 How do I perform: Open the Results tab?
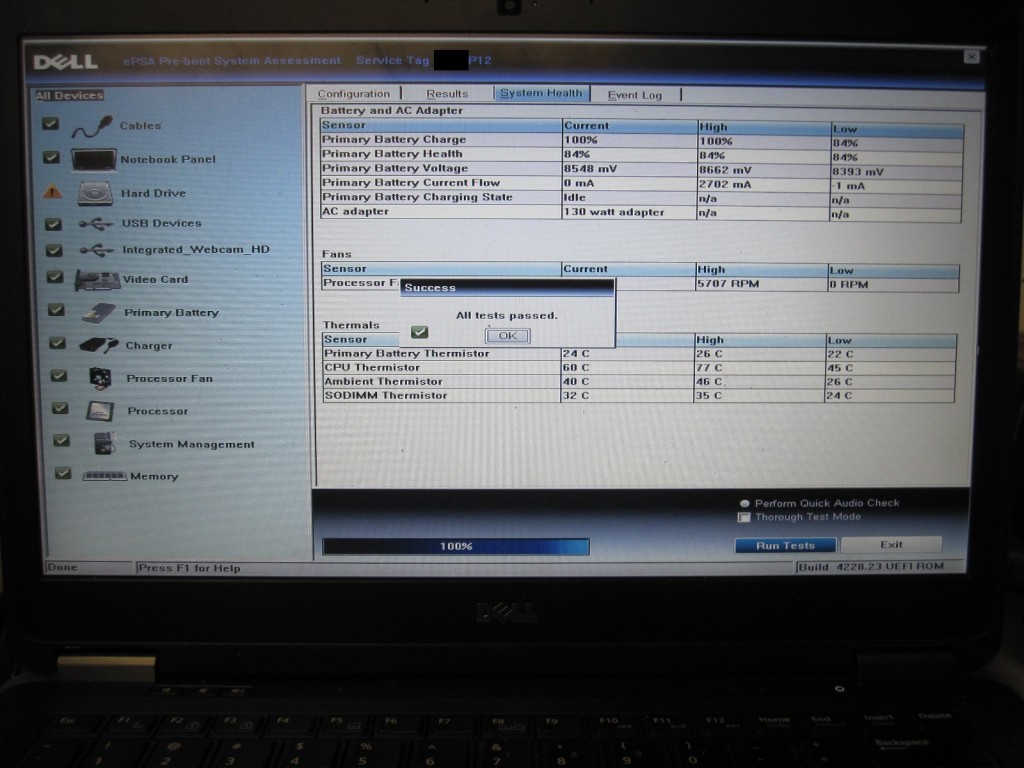(447, 94)
